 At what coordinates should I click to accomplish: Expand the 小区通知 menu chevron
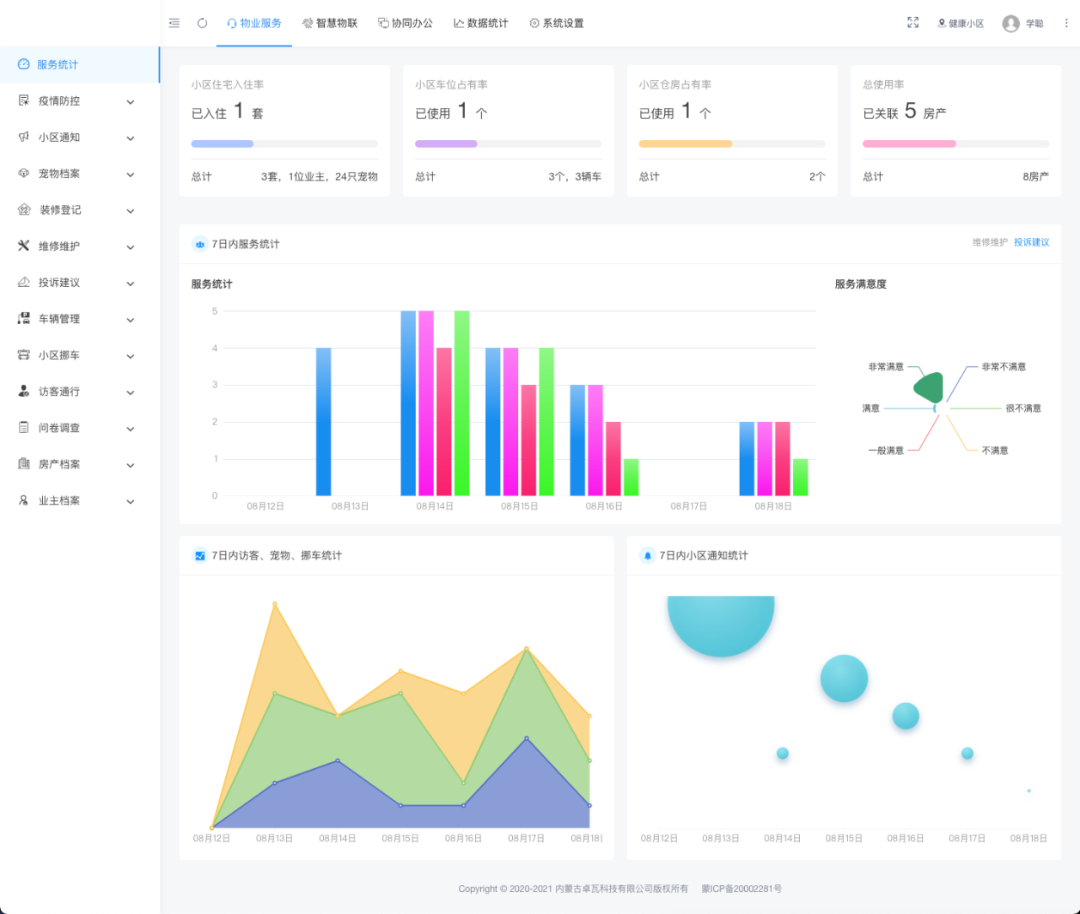[130, 138]
